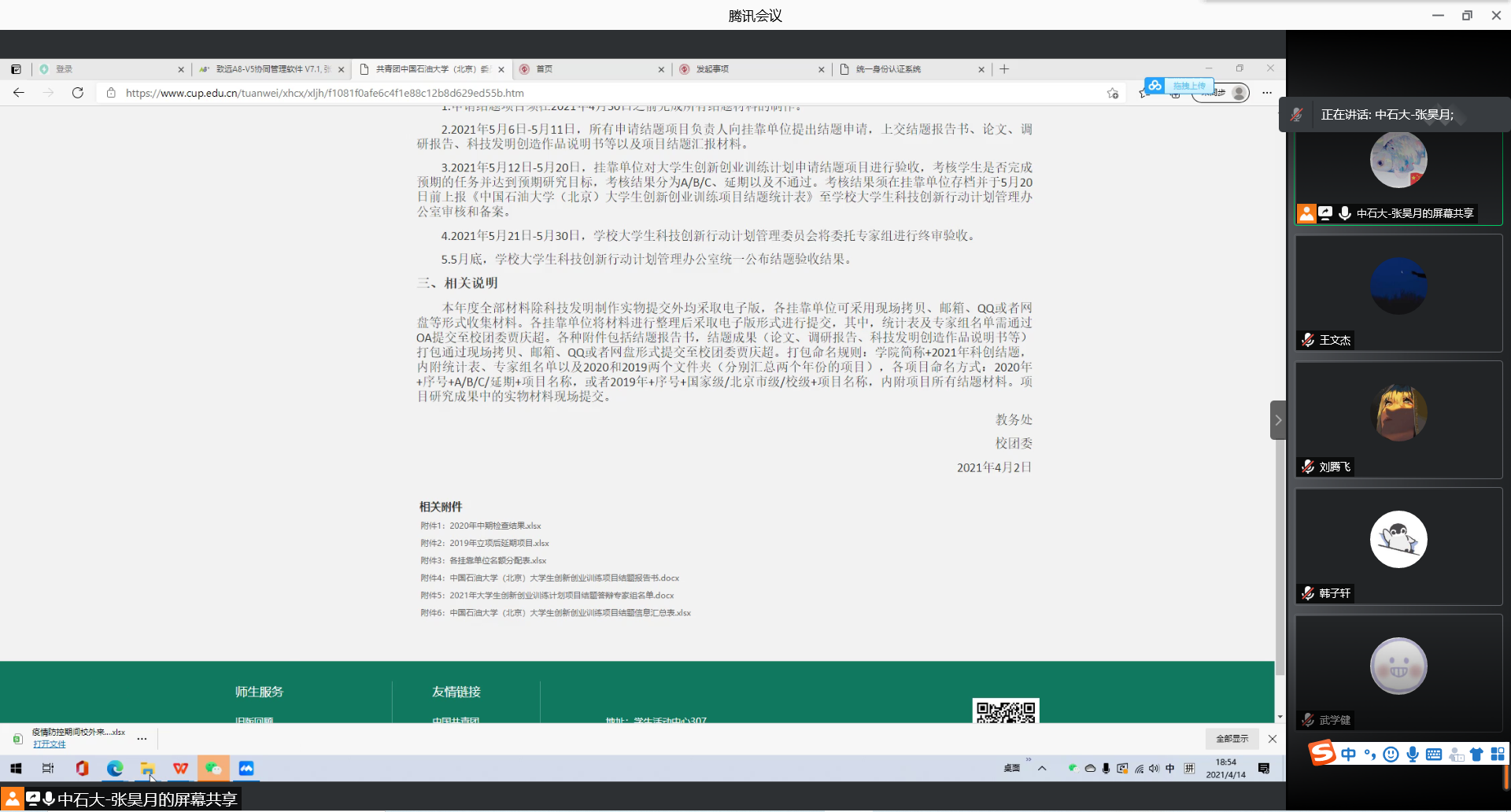Start Sogou voice input
Screen dimensions: 1511x812
[x=1413, y=754]
